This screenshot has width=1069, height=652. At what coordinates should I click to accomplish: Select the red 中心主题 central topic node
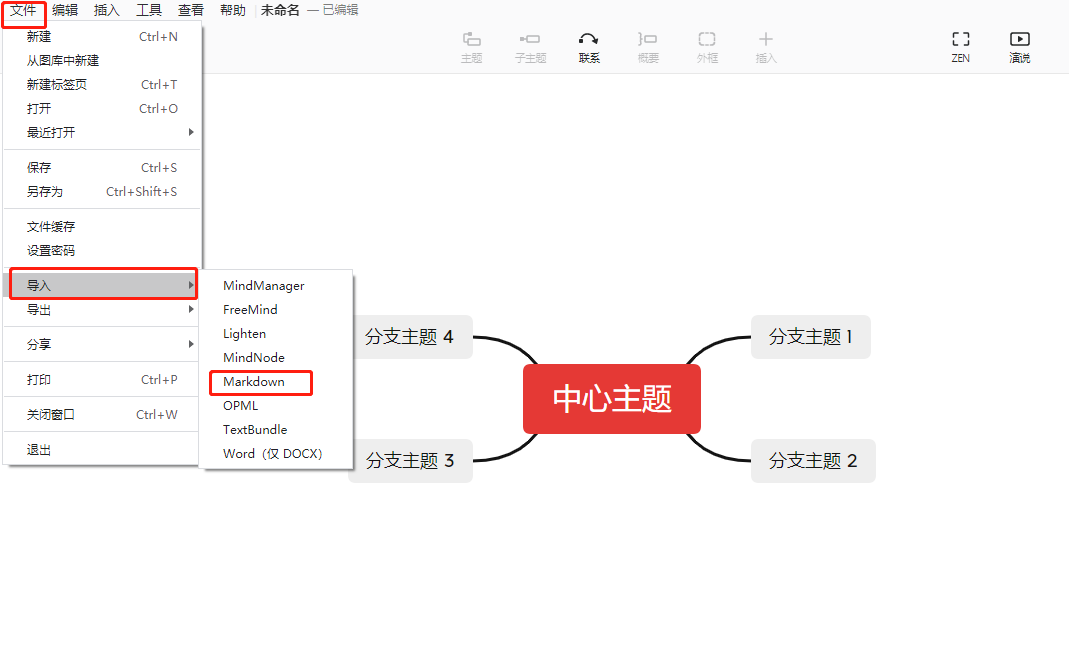tap(611, 398)
